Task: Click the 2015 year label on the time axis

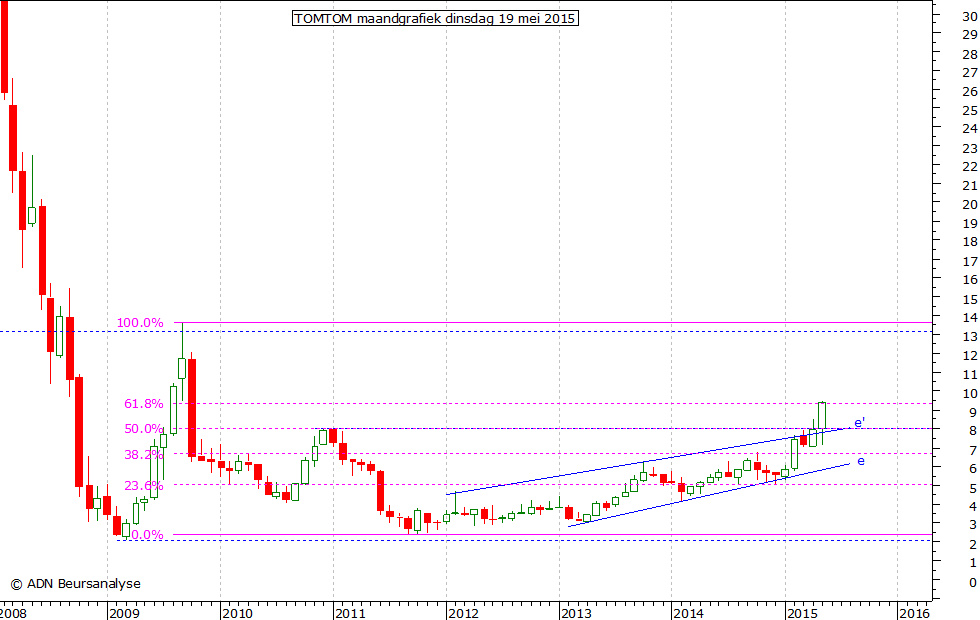Action: tap(802, 613)
